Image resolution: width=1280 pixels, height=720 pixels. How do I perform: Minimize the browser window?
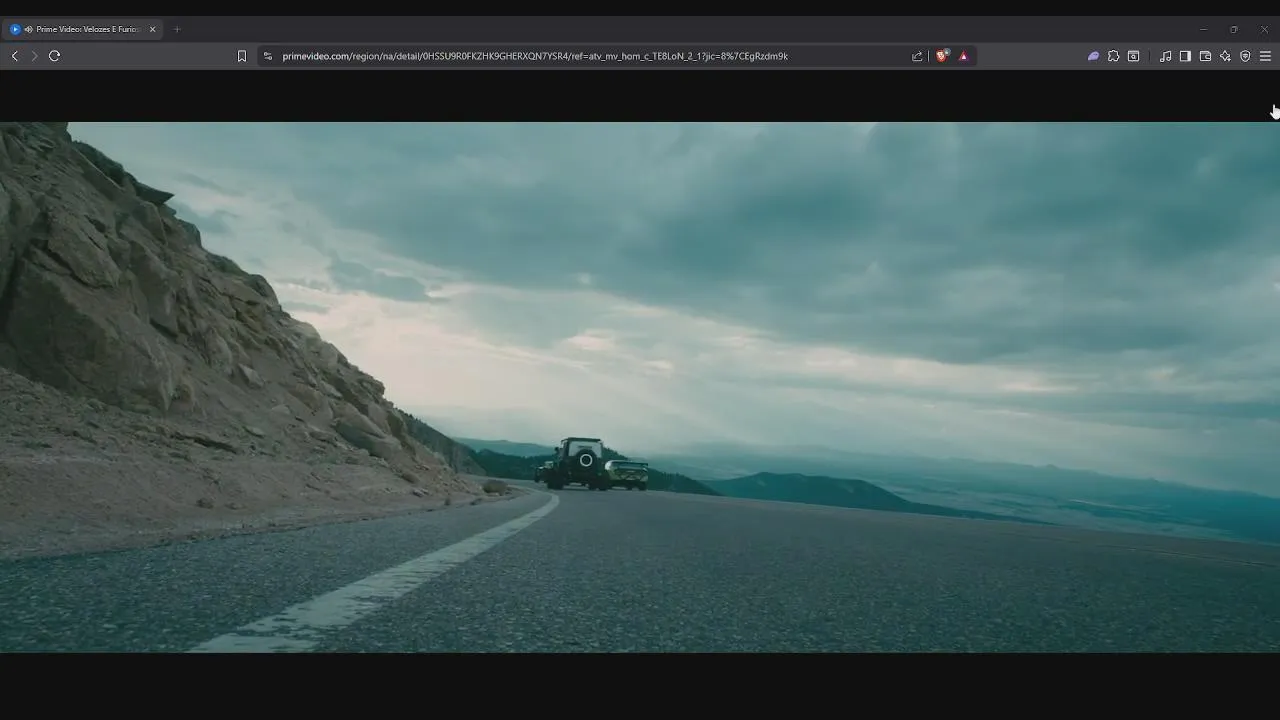coord(1203,29)
